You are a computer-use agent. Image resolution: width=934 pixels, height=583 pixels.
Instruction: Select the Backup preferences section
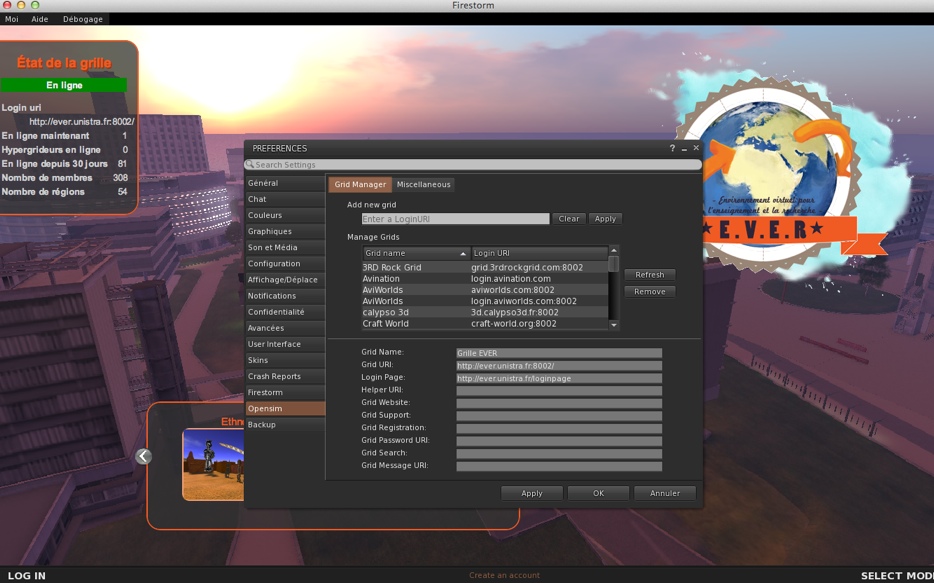point(285,425)
